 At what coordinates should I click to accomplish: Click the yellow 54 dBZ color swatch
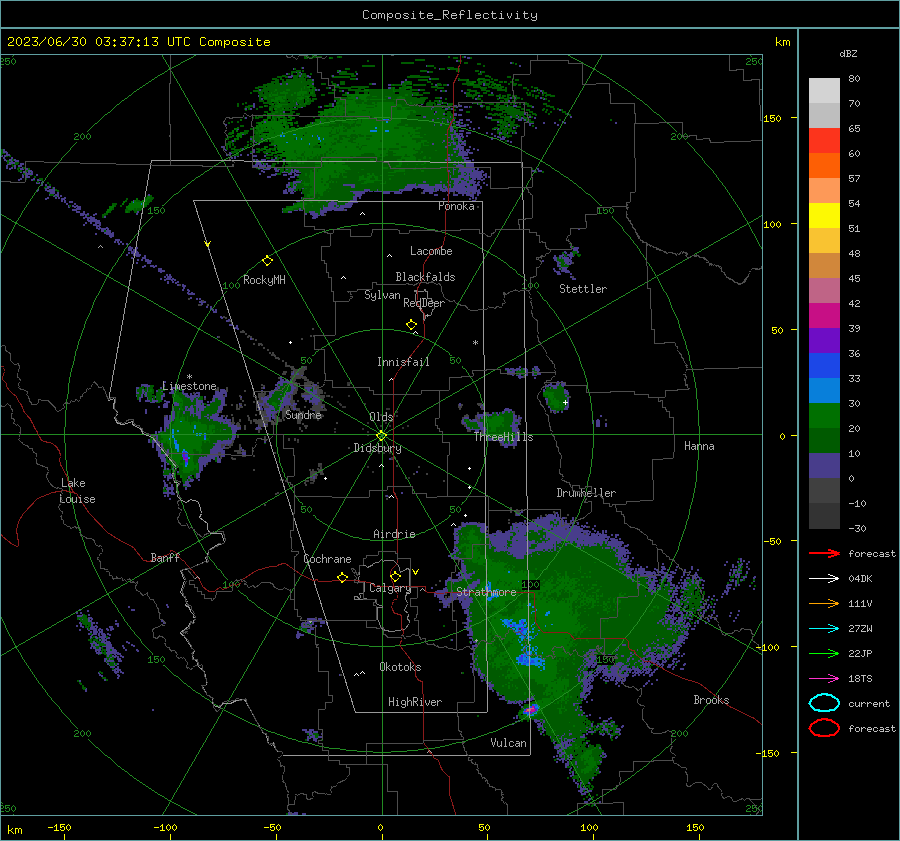824,215
